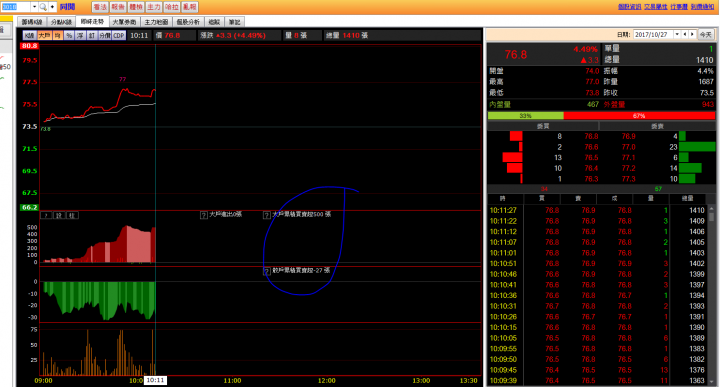
Task: Go to next date with right arrow
Action: [x=692, y=34]
